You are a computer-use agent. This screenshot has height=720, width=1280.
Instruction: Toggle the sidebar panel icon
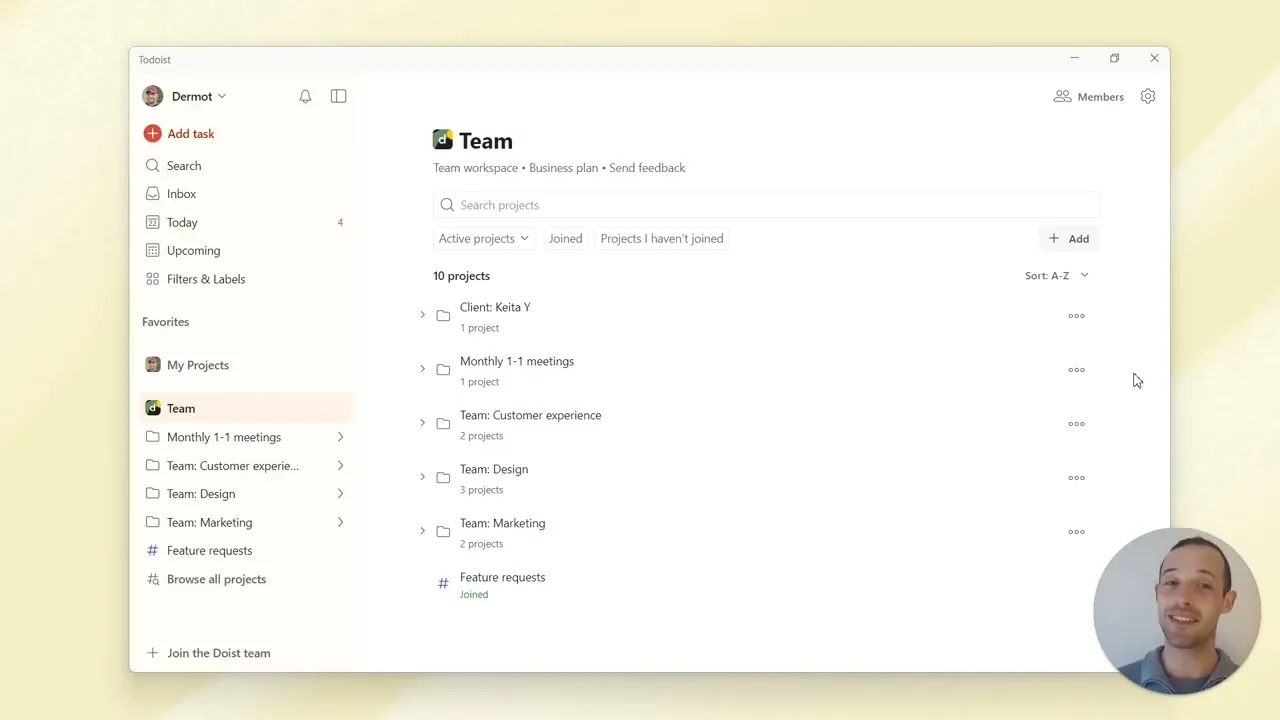click(x=338, y=97)
